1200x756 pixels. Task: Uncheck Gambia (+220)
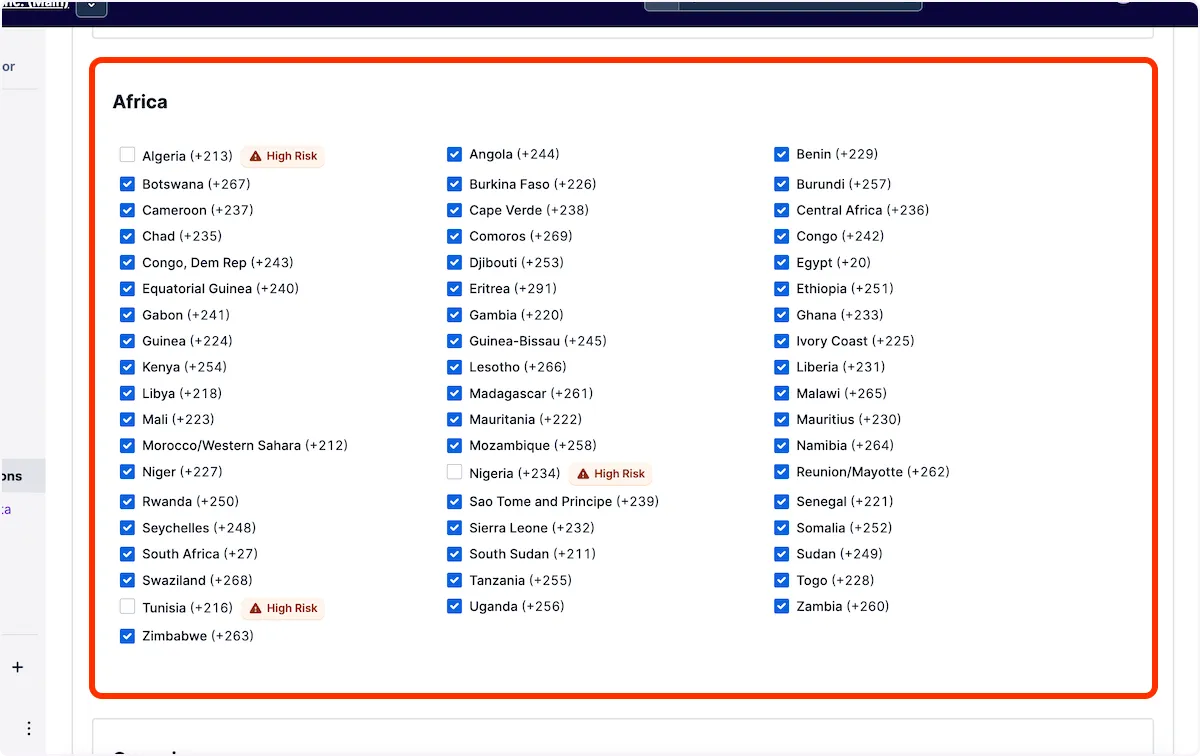454,314
